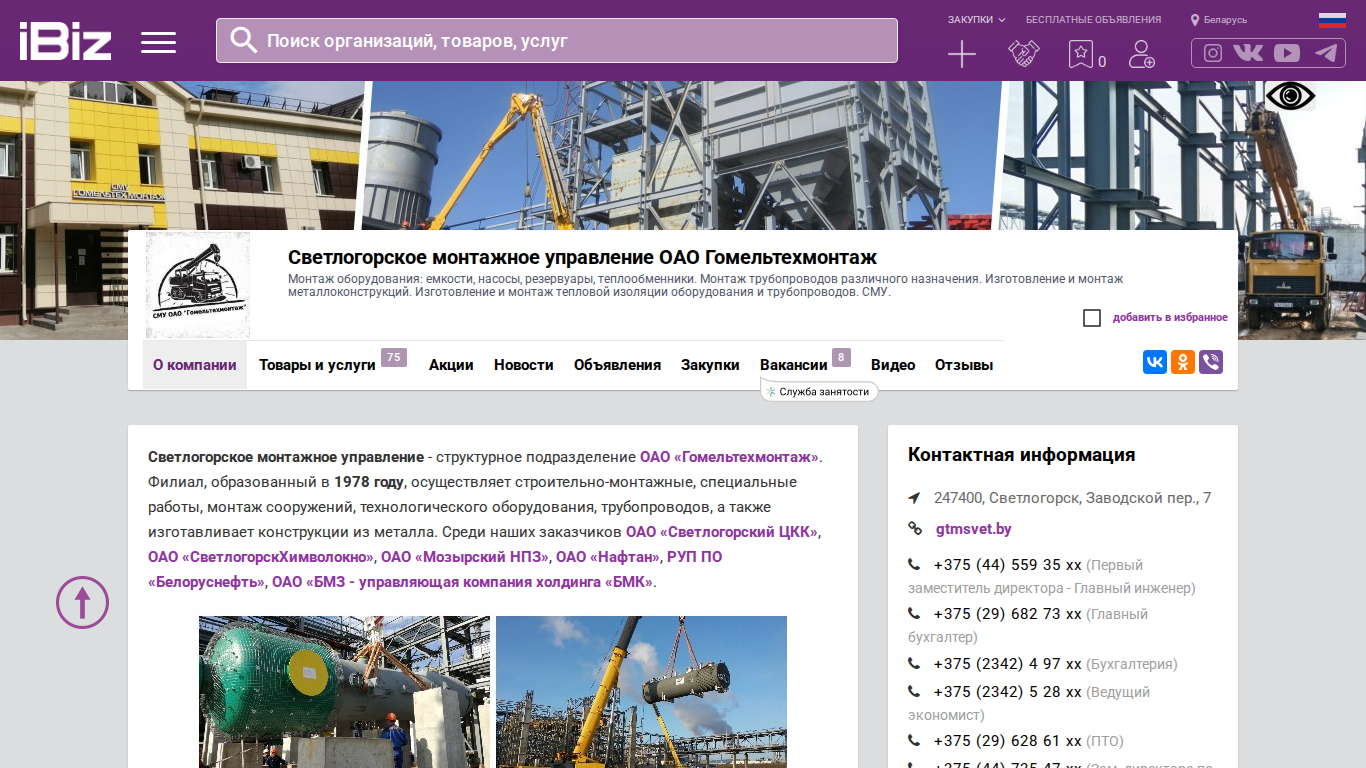Switch to the 'Объявления' tab
1366x768 pixels.
coord(617,365)
